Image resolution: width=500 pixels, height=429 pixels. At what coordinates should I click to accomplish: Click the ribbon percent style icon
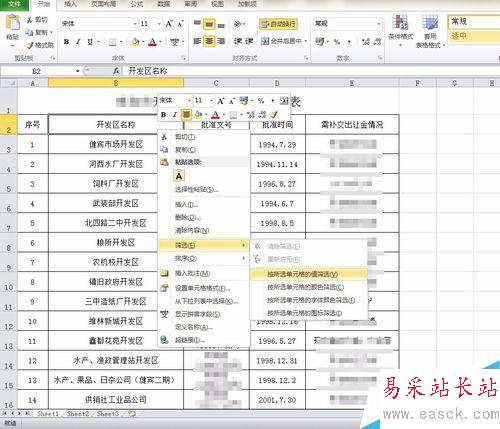click(x=337, y=42)
